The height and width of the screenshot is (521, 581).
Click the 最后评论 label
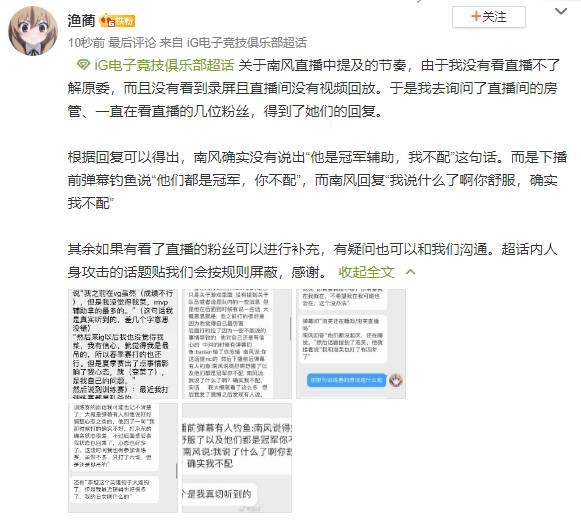click(x=132, y=43)
